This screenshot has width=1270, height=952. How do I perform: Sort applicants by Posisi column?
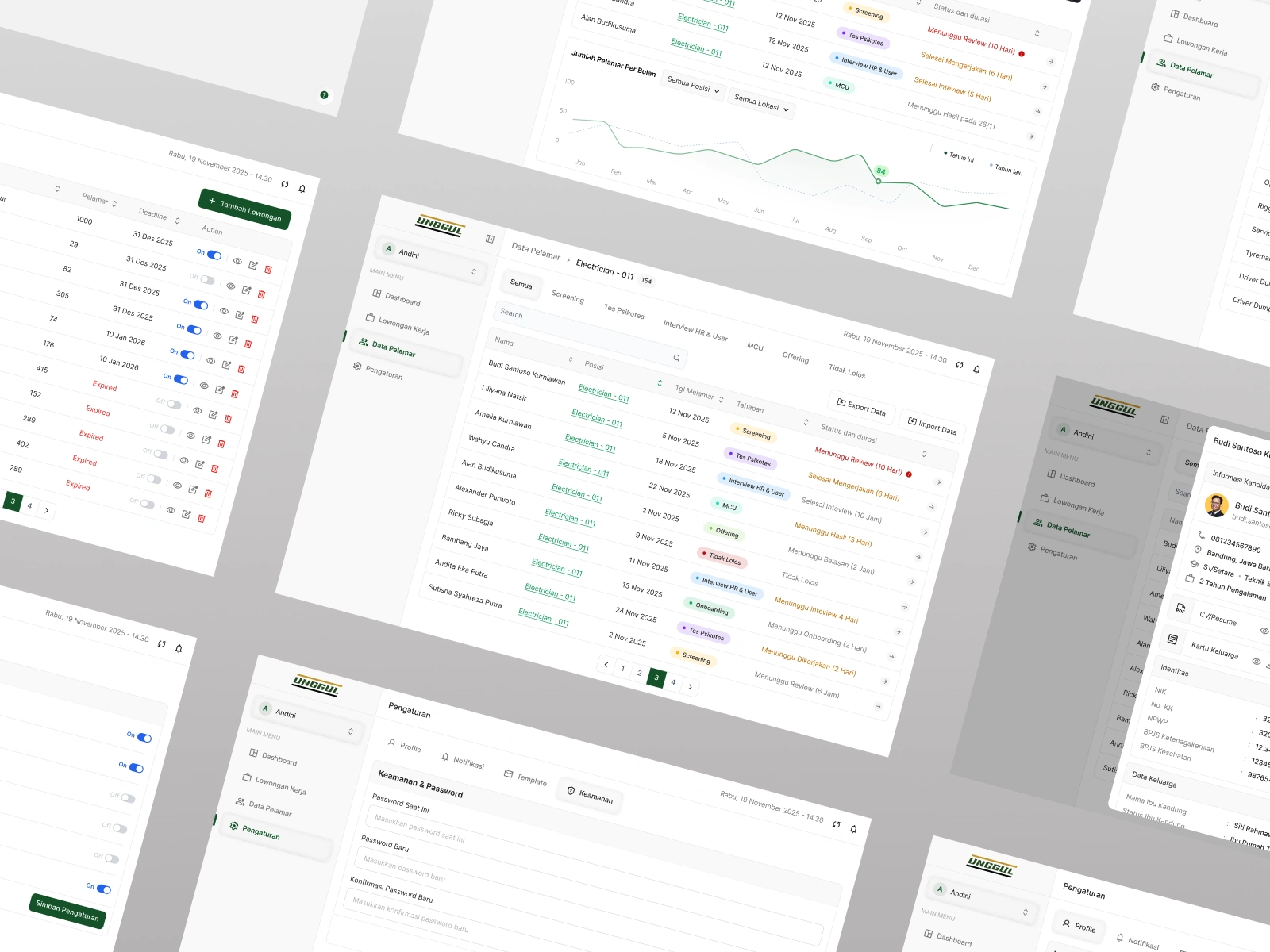(660, 383)
